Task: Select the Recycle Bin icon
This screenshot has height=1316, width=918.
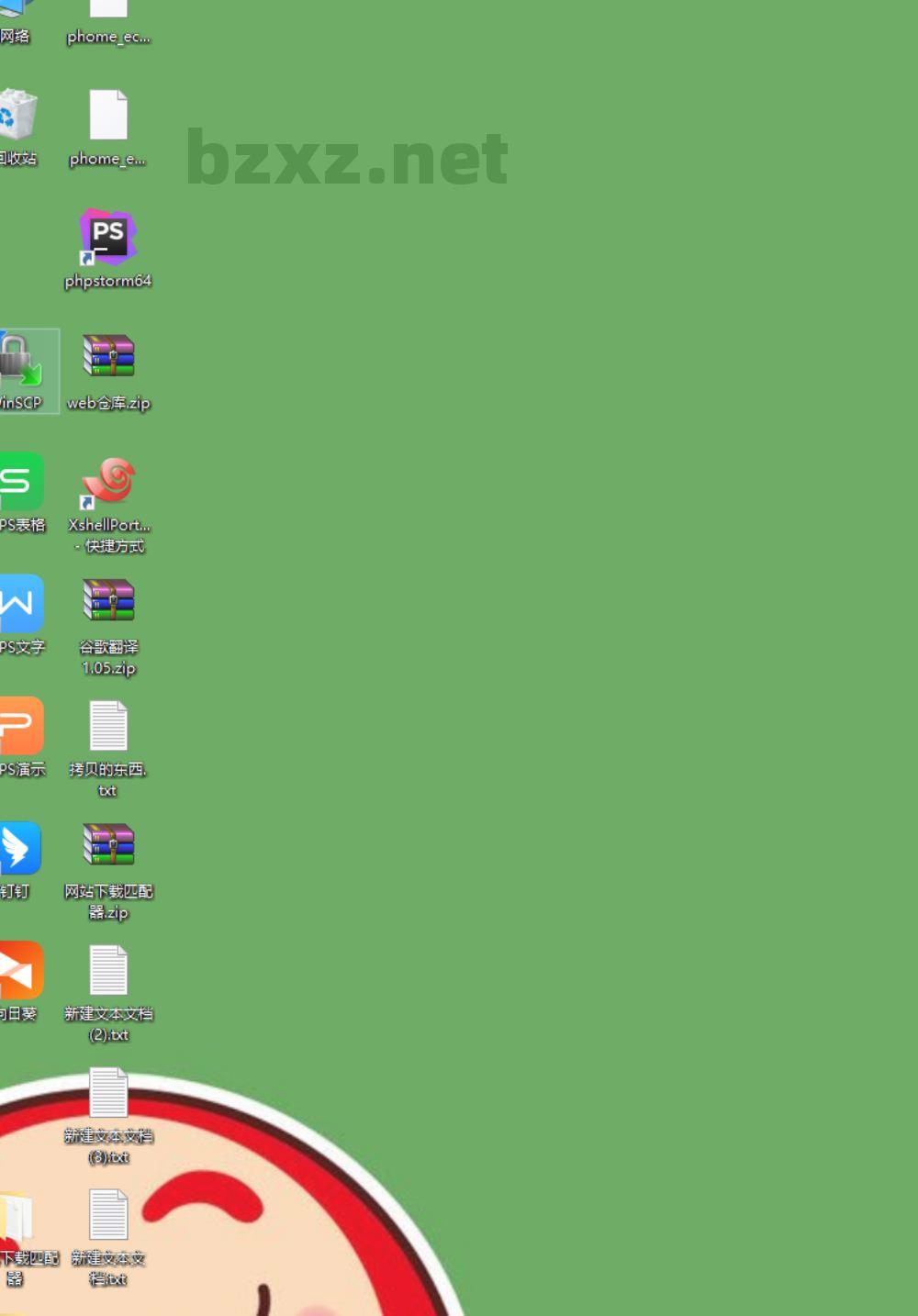Action: [17, 119]
